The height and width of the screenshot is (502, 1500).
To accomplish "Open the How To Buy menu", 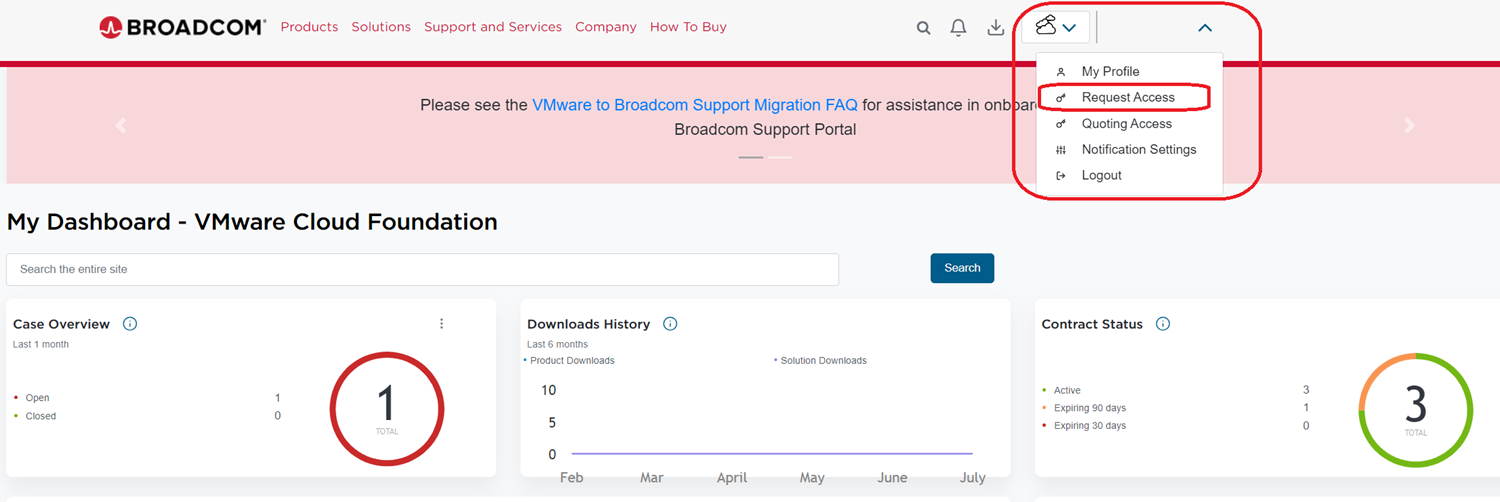I will pyautogui.click(x=688, y=27).
